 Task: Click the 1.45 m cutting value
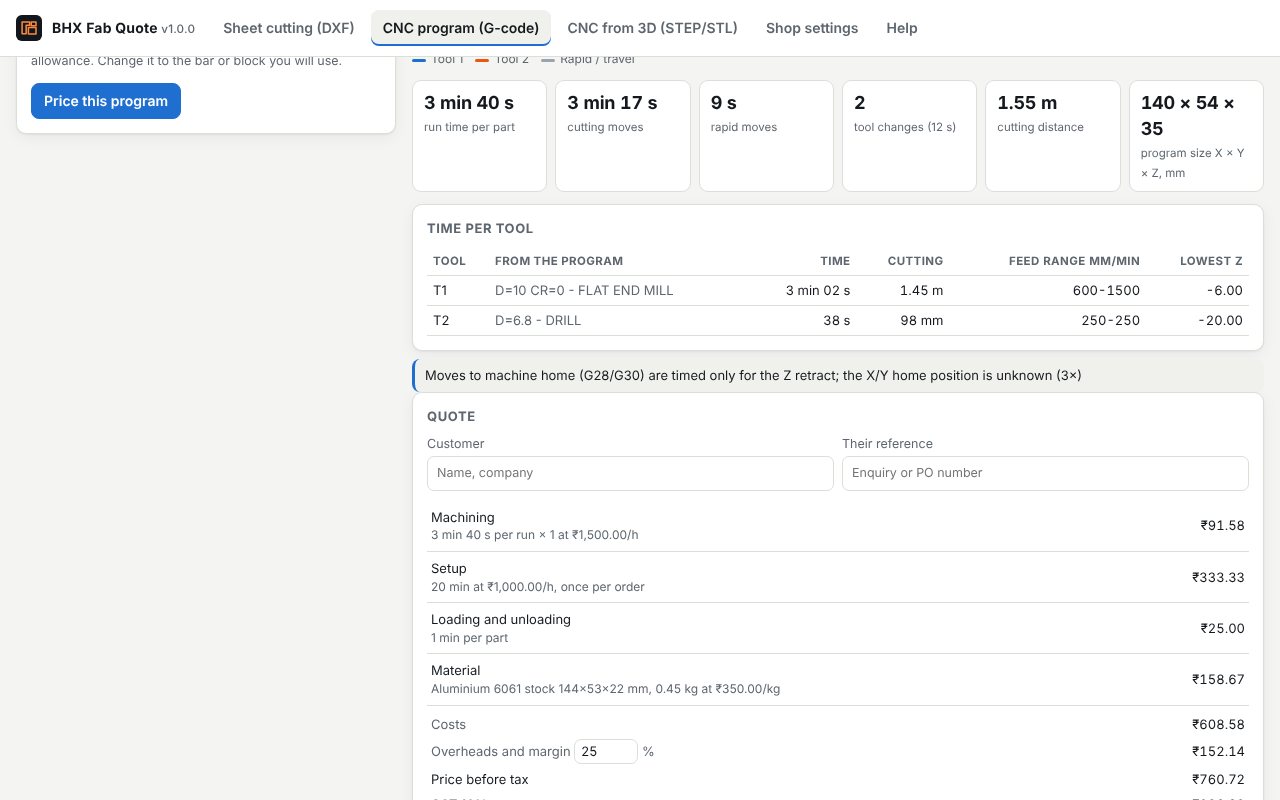(921, 291)
